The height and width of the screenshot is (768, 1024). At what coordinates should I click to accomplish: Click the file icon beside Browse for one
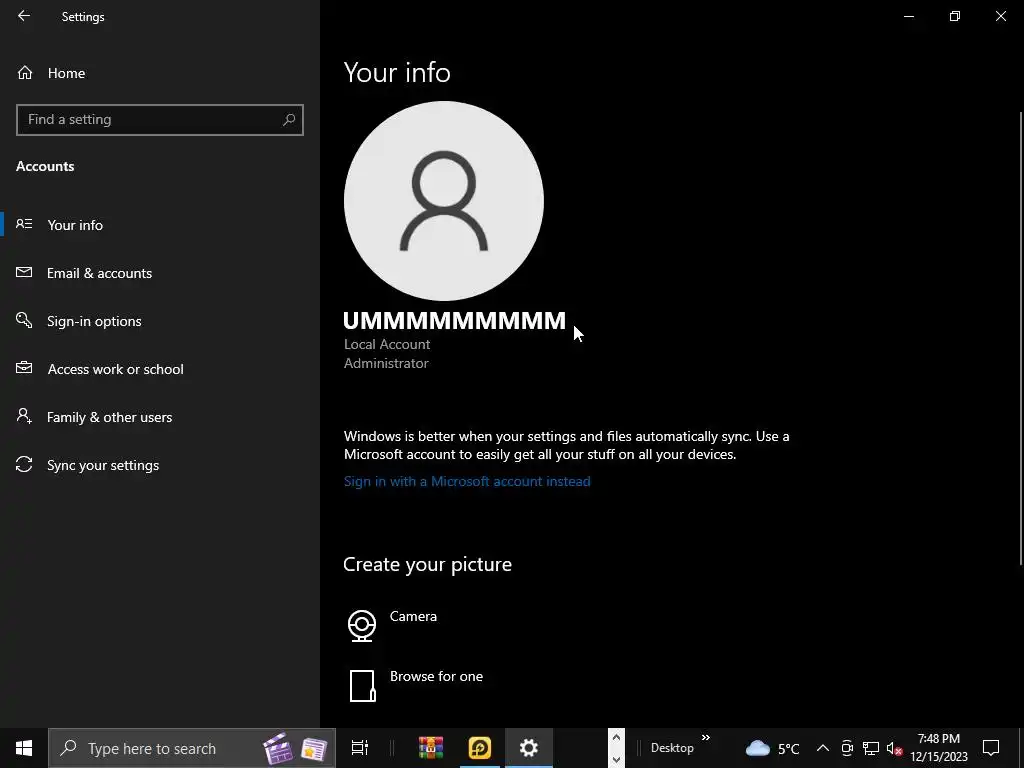(362, 686)
